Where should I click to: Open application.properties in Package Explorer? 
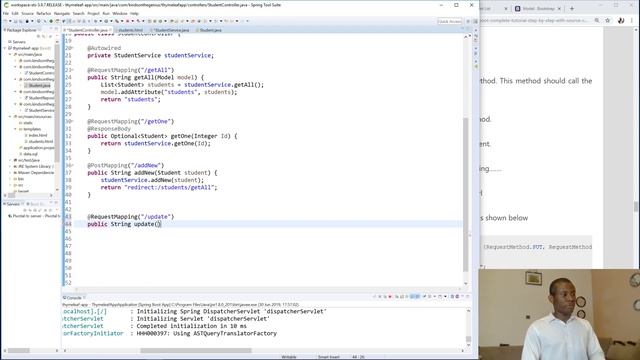38,148
